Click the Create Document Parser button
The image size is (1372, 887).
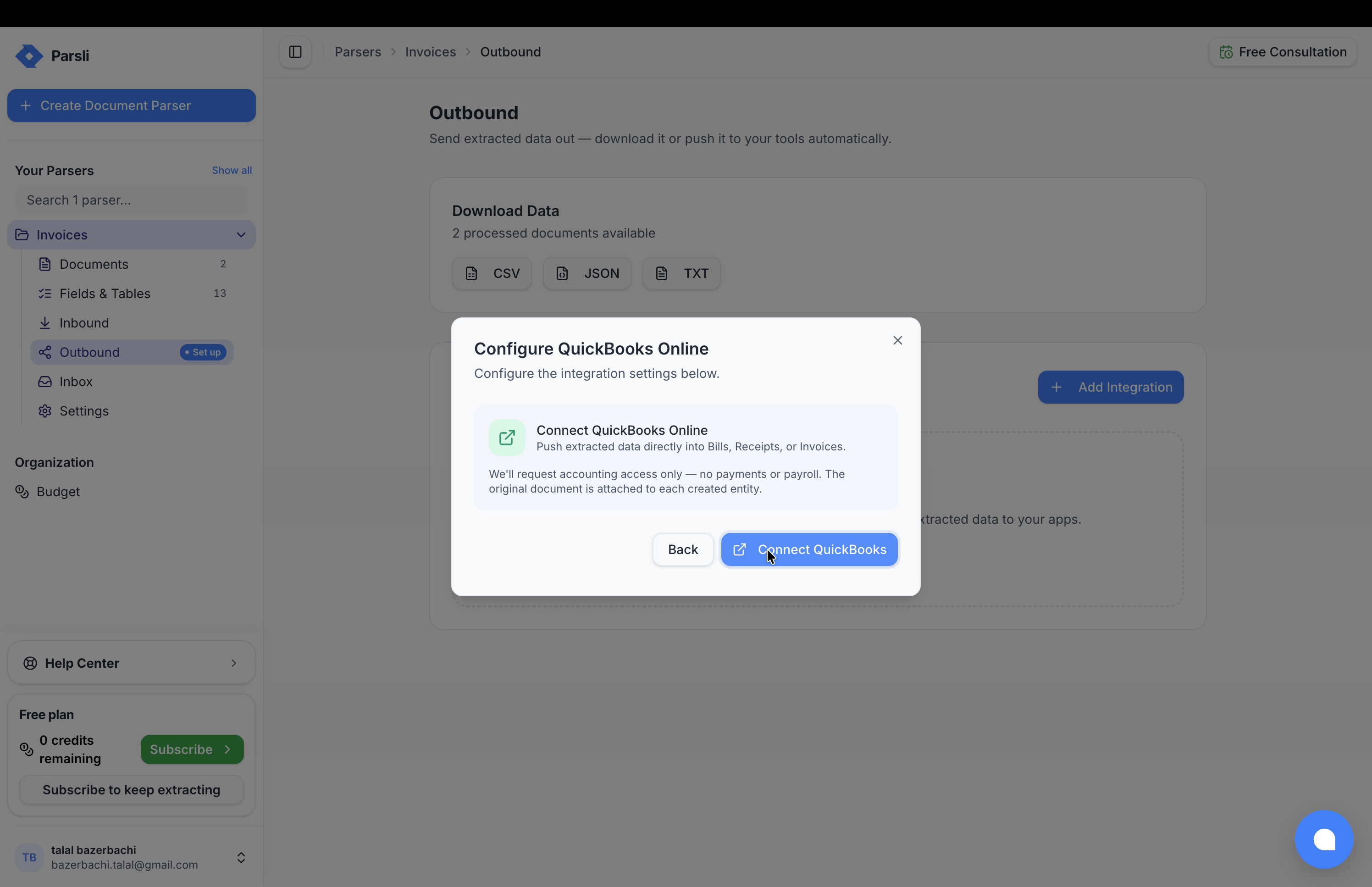(x=131, y=105)
